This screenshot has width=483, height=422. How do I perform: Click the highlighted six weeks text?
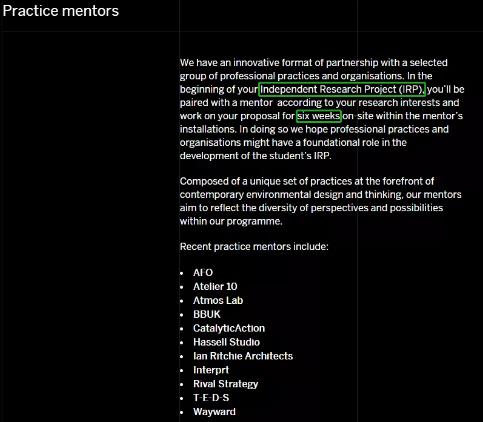click(319, 116)
